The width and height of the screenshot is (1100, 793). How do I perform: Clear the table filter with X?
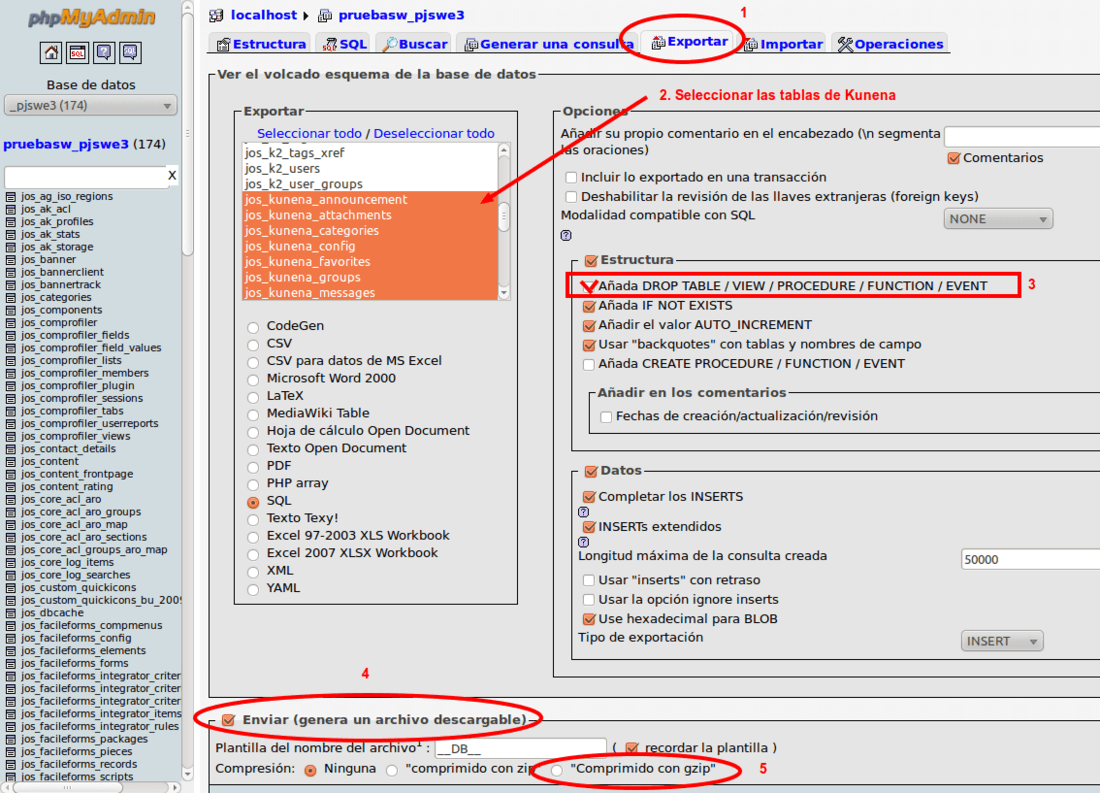[172, 175]
